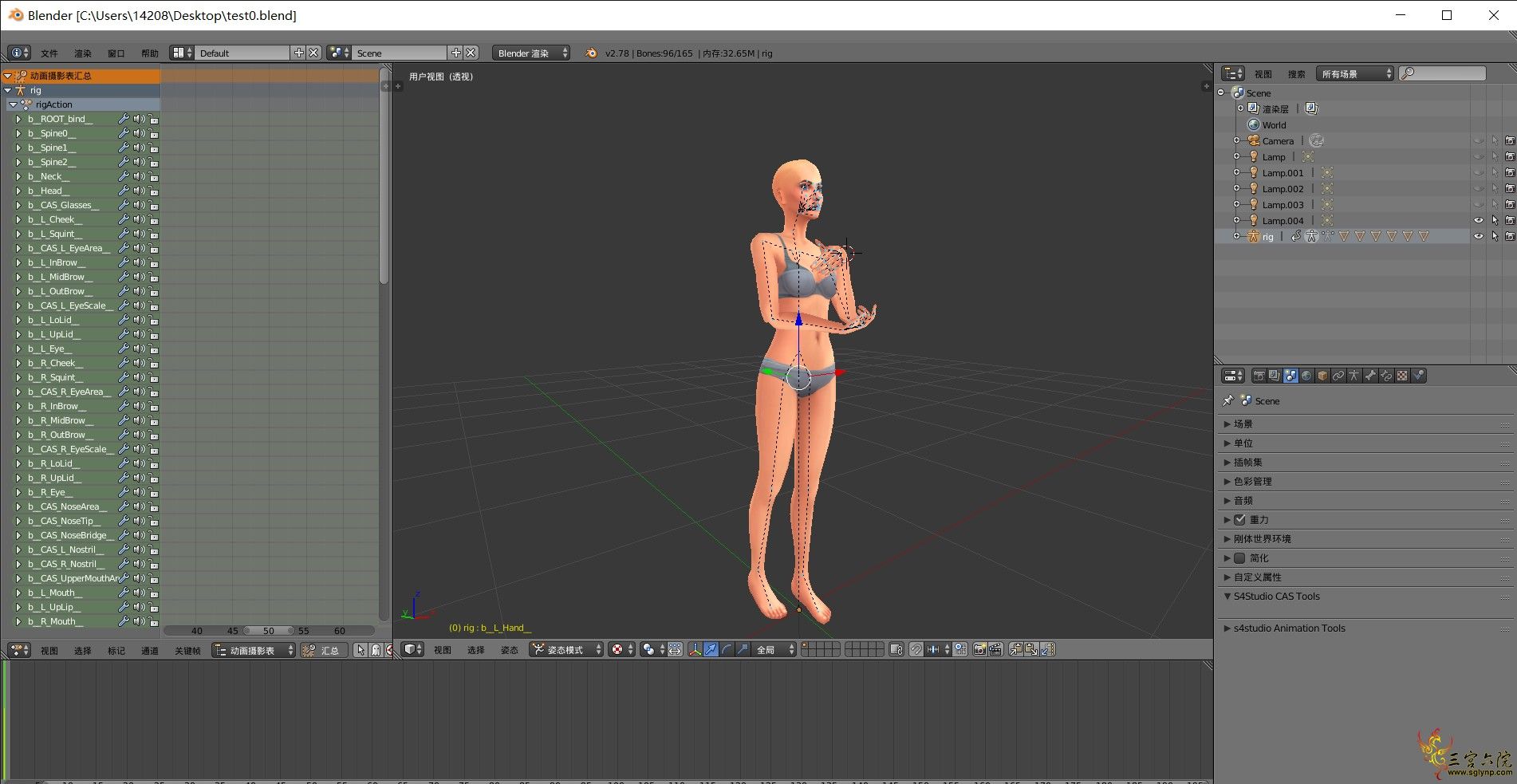This screenshot has height=784, width=1517.
Task: Click the World globe icon in outliner
Action: (x=1254, y=124)
